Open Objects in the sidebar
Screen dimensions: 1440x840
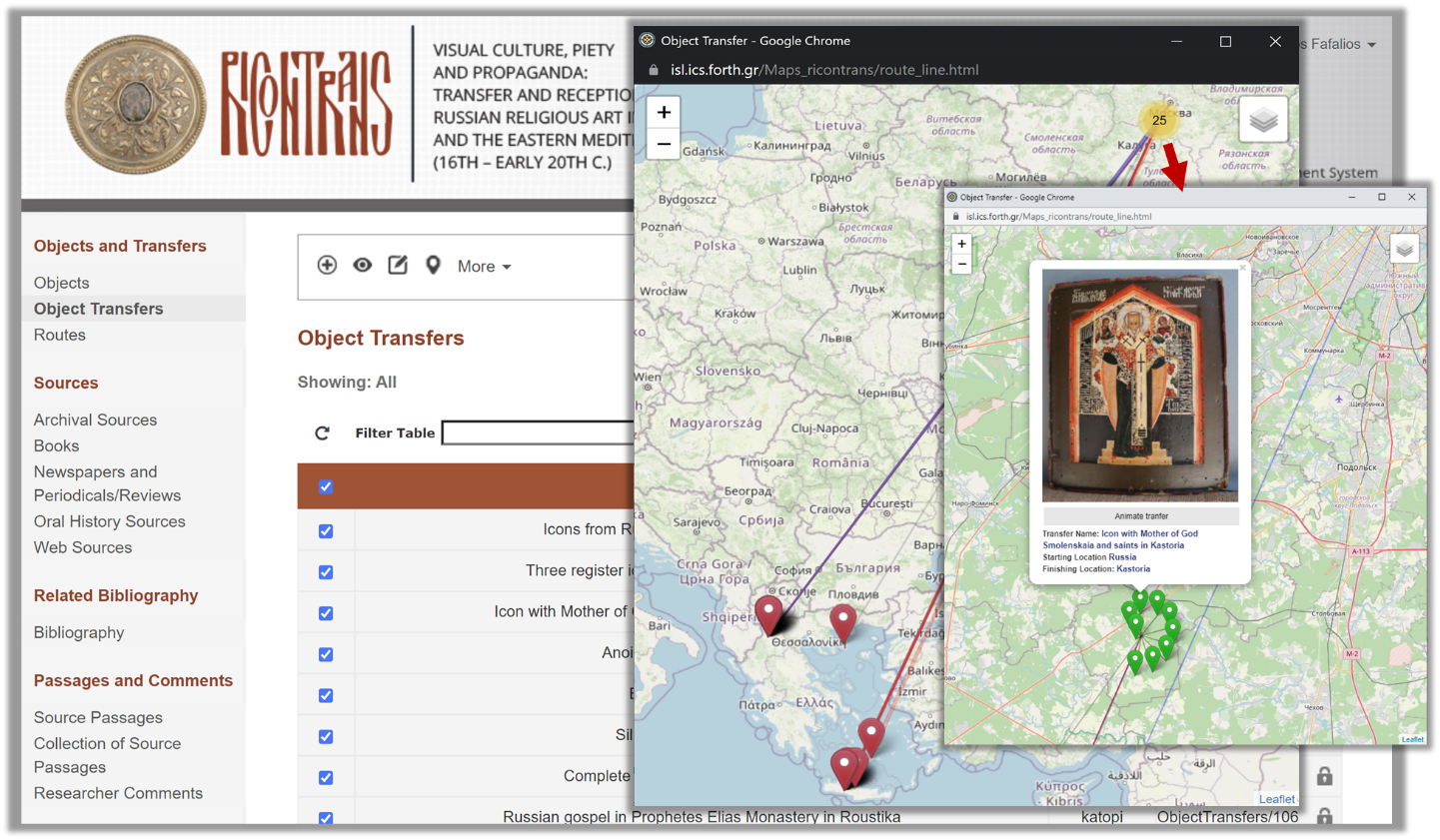coord(62,283)
